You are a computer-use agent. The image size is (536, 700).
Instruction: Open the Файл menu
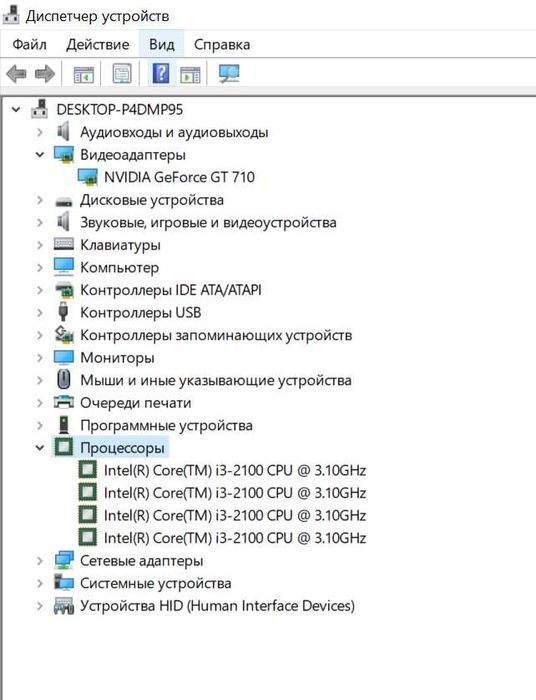(29, 44)
